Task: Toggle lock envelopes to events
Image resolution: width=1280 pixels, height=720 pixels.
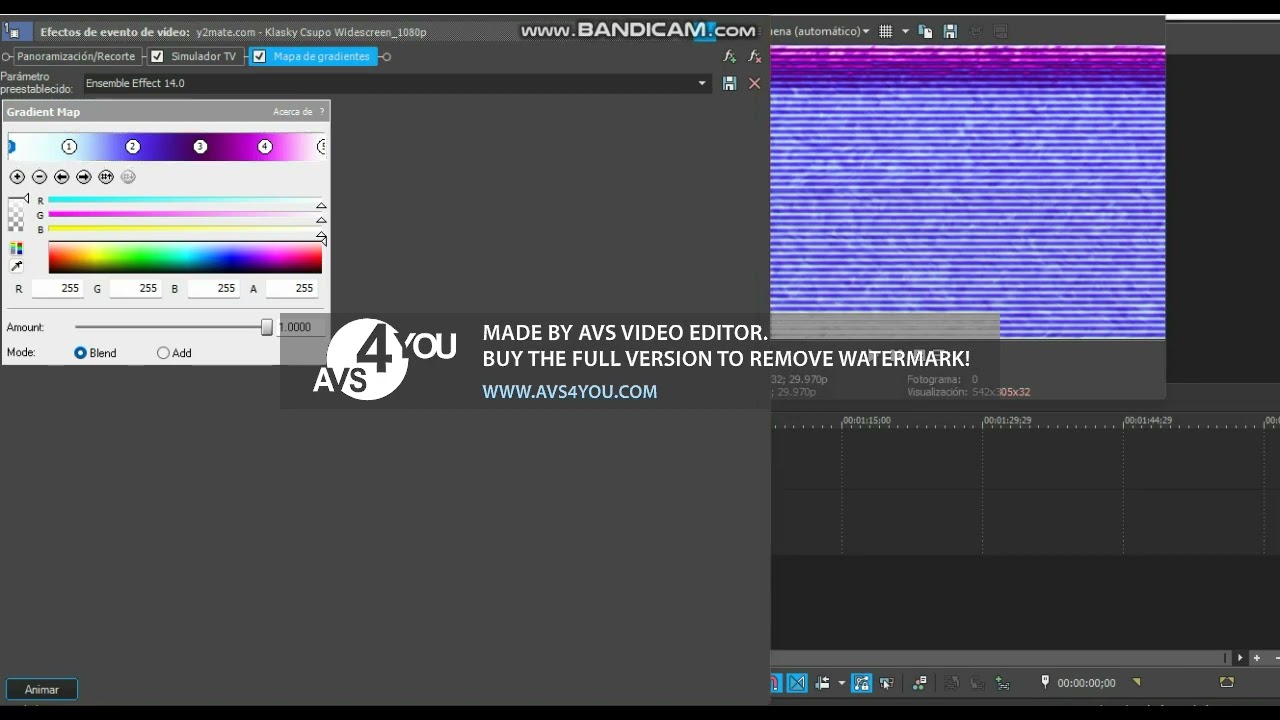Action: tap(861, 683)
